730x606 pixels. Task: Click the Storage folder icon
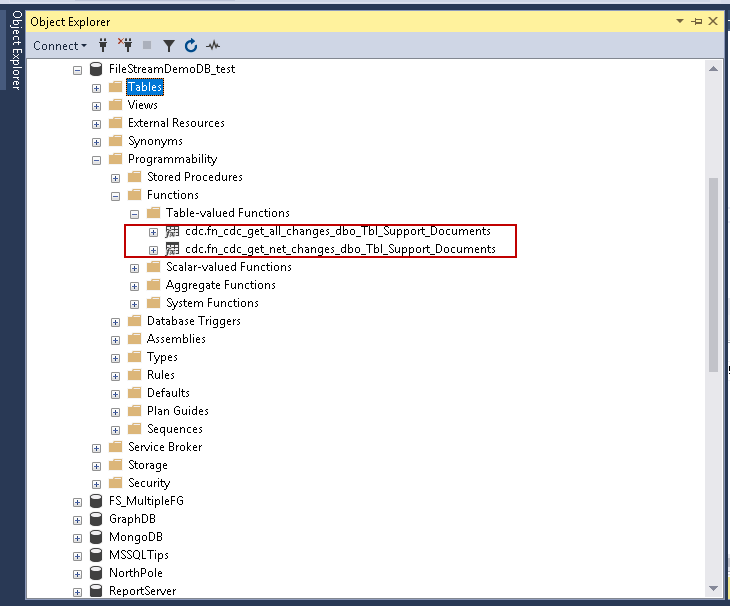coord(115,465)
